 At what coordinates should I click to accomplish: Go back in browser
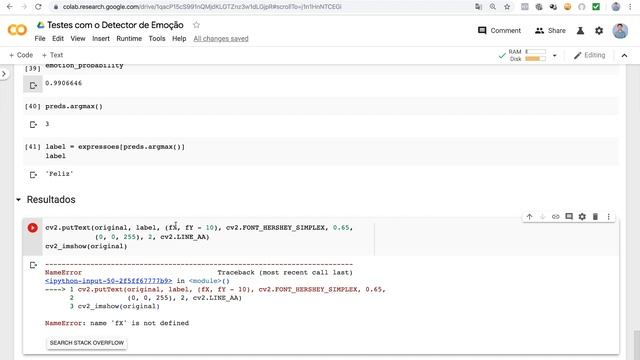click(x=9, y=7)
